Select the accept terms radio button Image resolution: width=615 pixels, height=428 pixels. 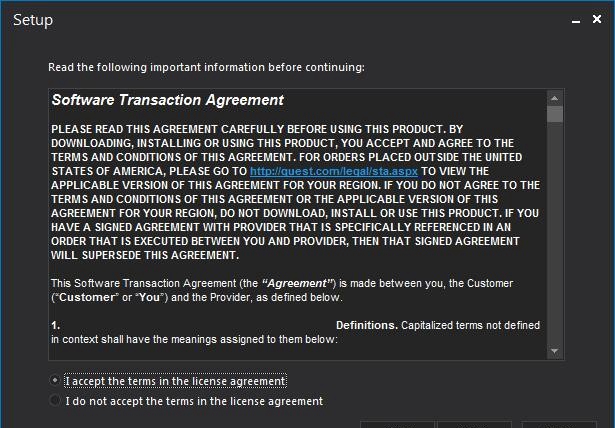[55, 380]
